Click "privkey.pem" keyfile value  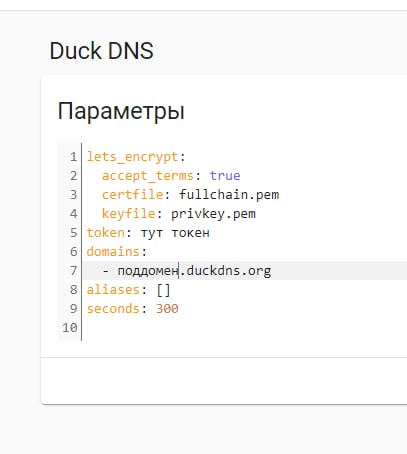(x=213, y=214)
